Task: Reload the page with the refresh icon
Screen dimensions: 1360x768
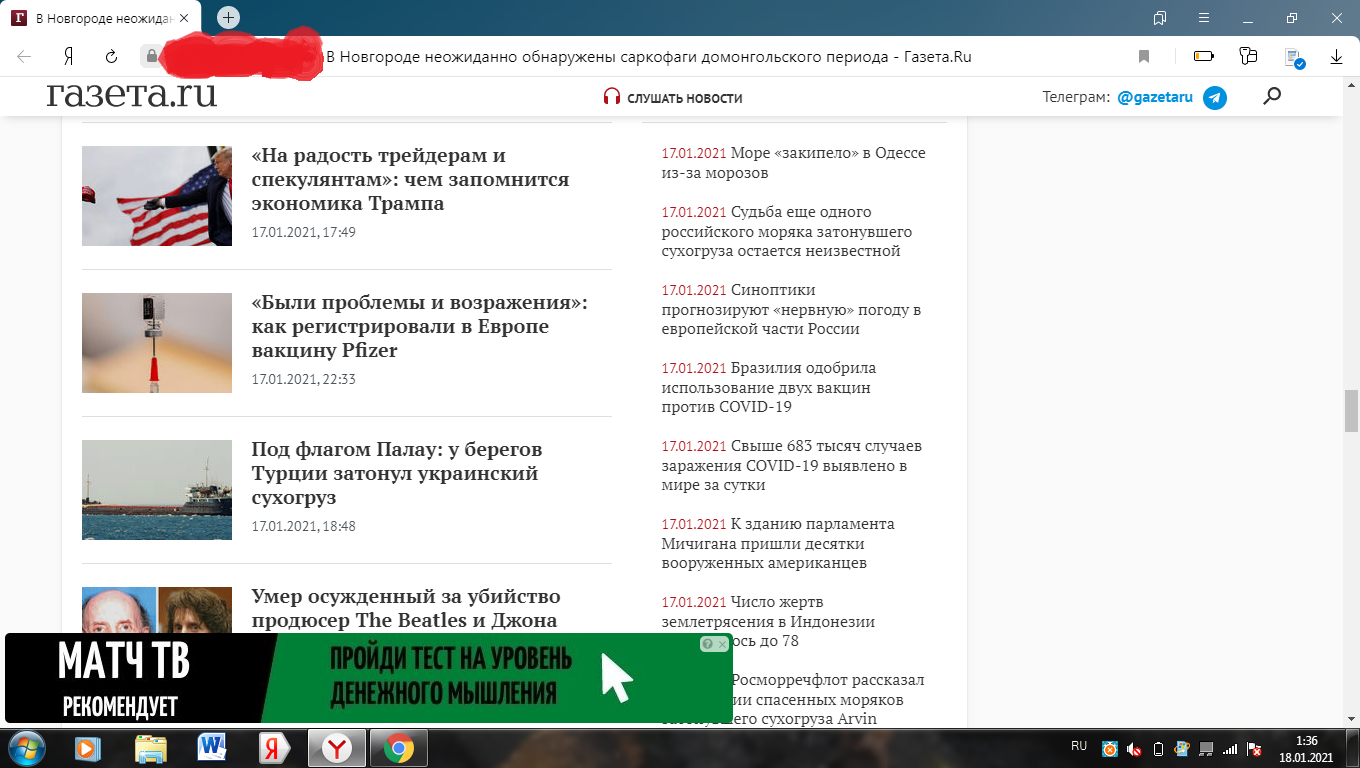Action: [x=112, y=57]
